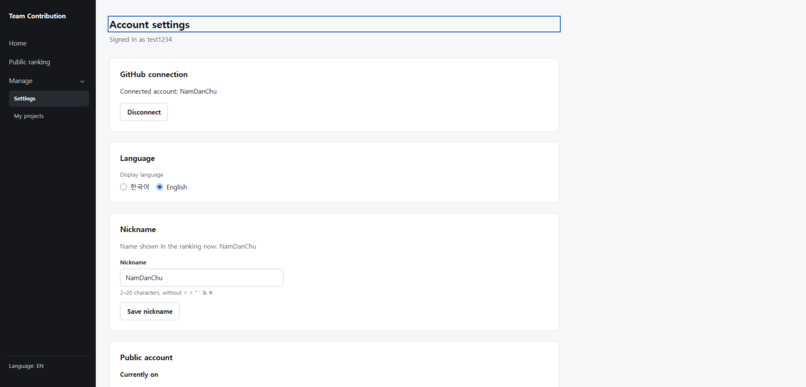Open the Manage sidebar menu
The width and height of the screenshot is (806, 387).
point(47,81)
